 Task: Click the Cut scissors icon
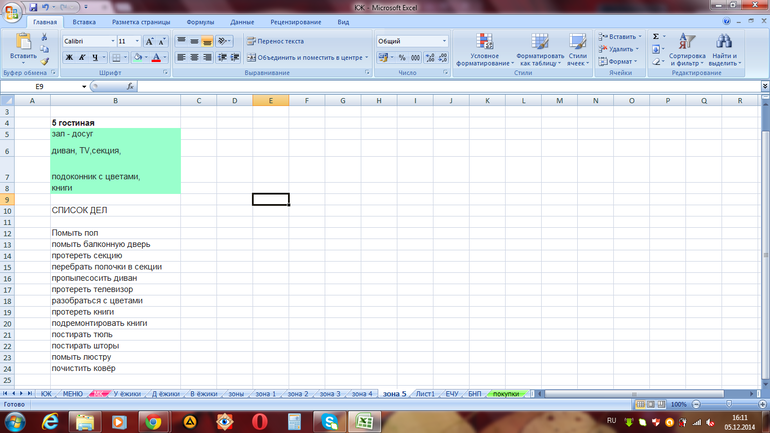coord(44,37)
